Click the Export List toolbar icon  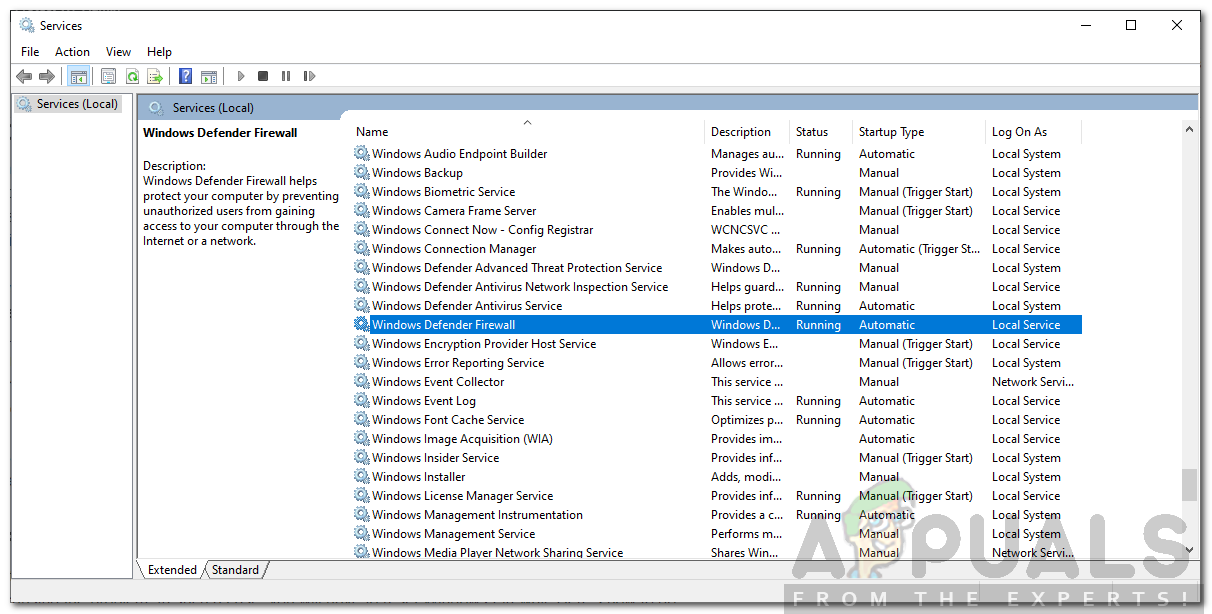155,76
